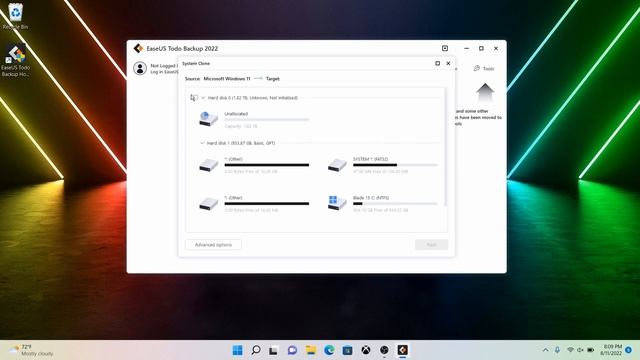Image resolution: width=640 pixels, height=360 pixels.
Task: Open EaseUS Todo Backup Home desktop shortcut
Action: [x=16, y=61]
